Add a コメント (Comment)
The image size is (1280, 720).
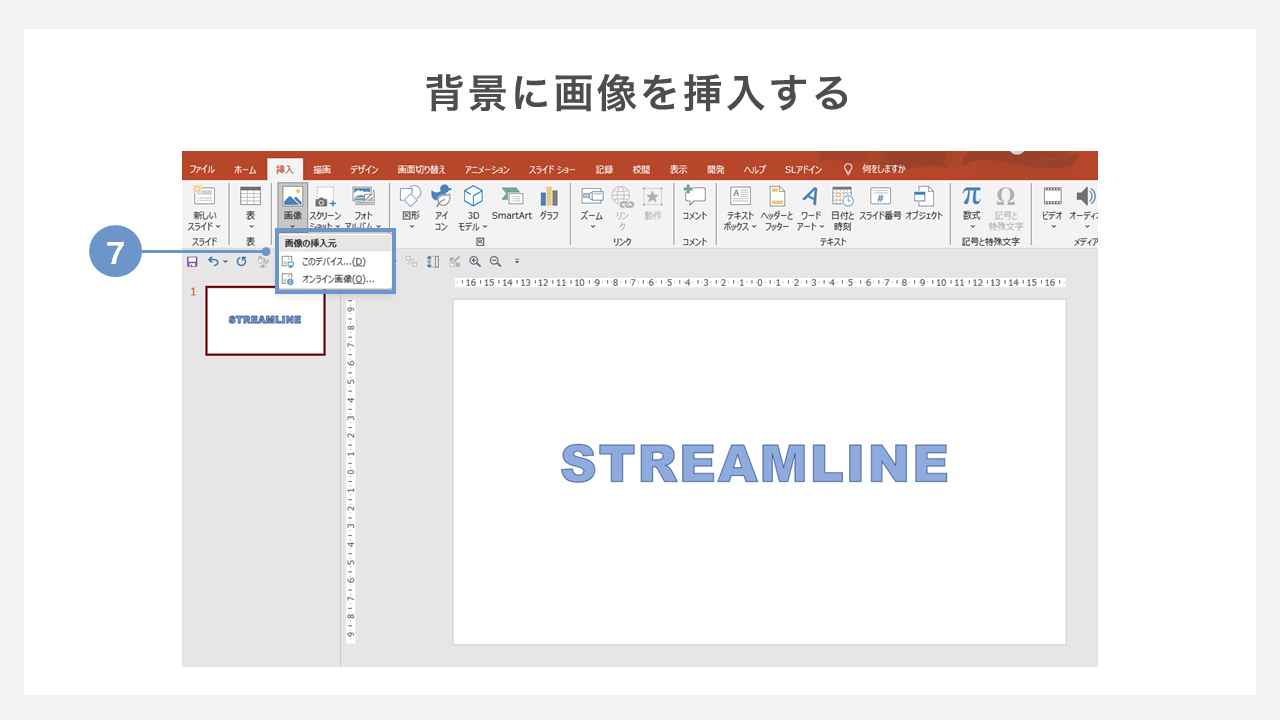pos(694,203)
